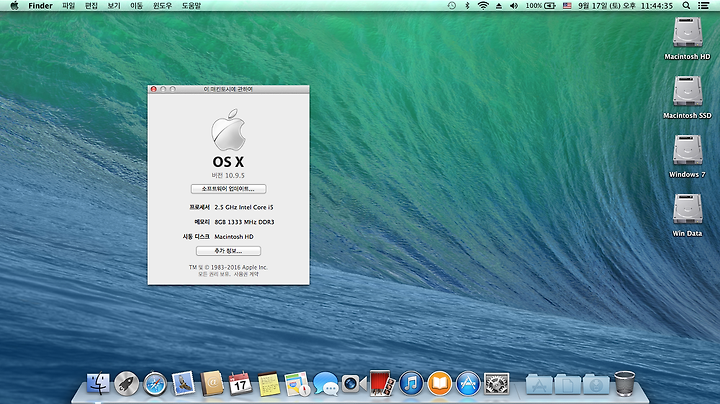Open the 보기 menu

click(x=114, y=6)
